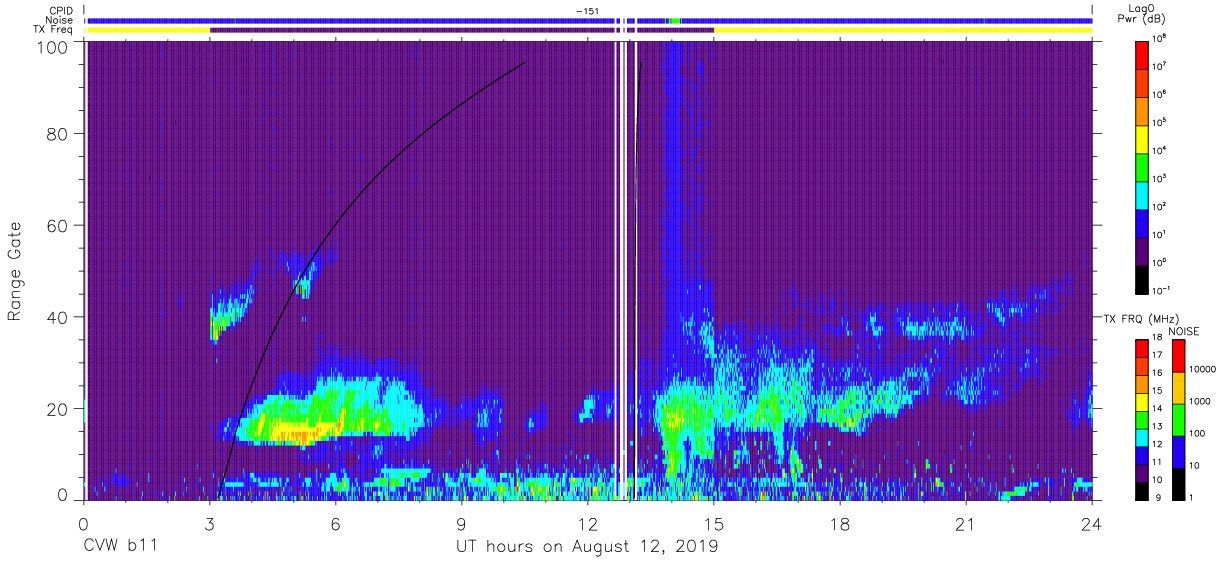Pick the blue segment of the NOISE colorbar
This screenshot has height=567, width=1228.
(x=1178, y=451)
